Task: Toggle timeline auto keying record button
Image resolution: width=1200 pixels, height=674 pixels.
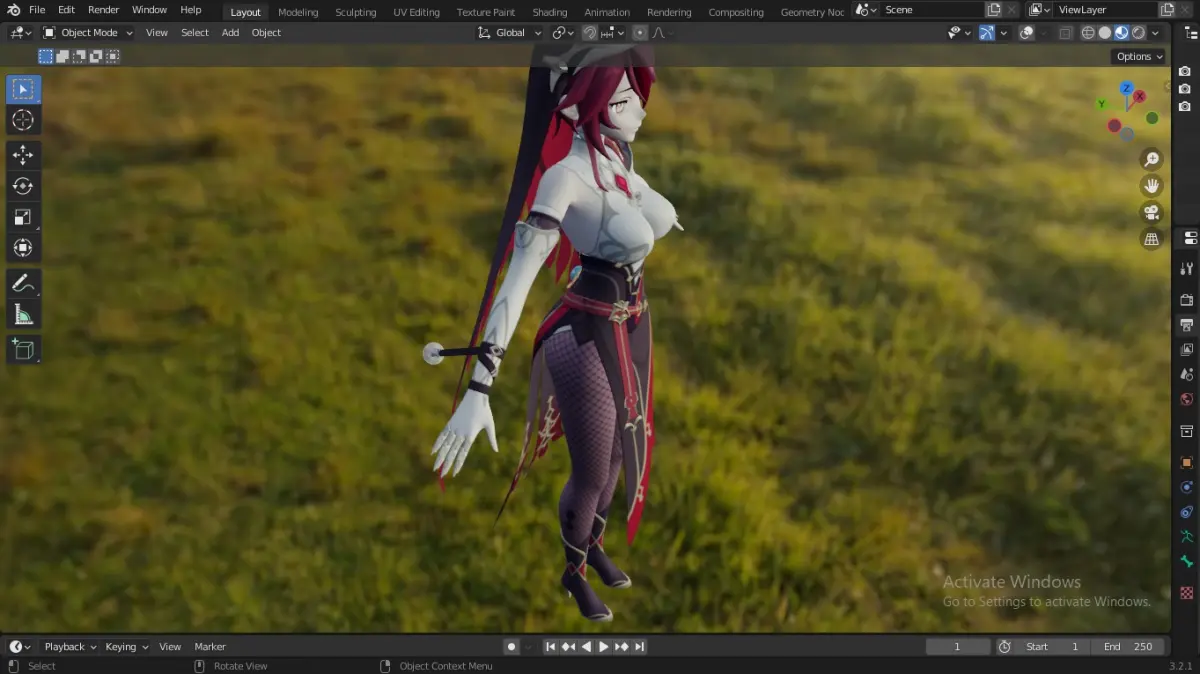Action: tap(511, 647)
